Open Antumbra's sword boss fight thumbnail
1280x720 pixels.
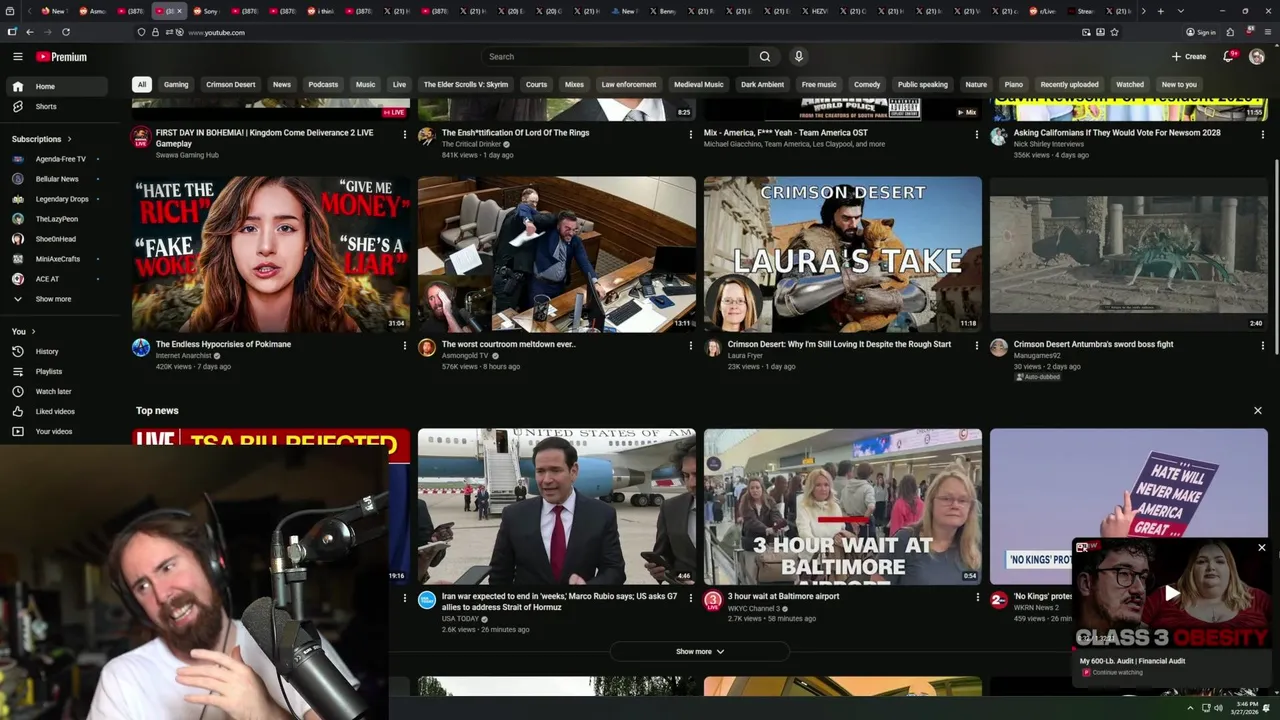click(x=1129, y=254)
